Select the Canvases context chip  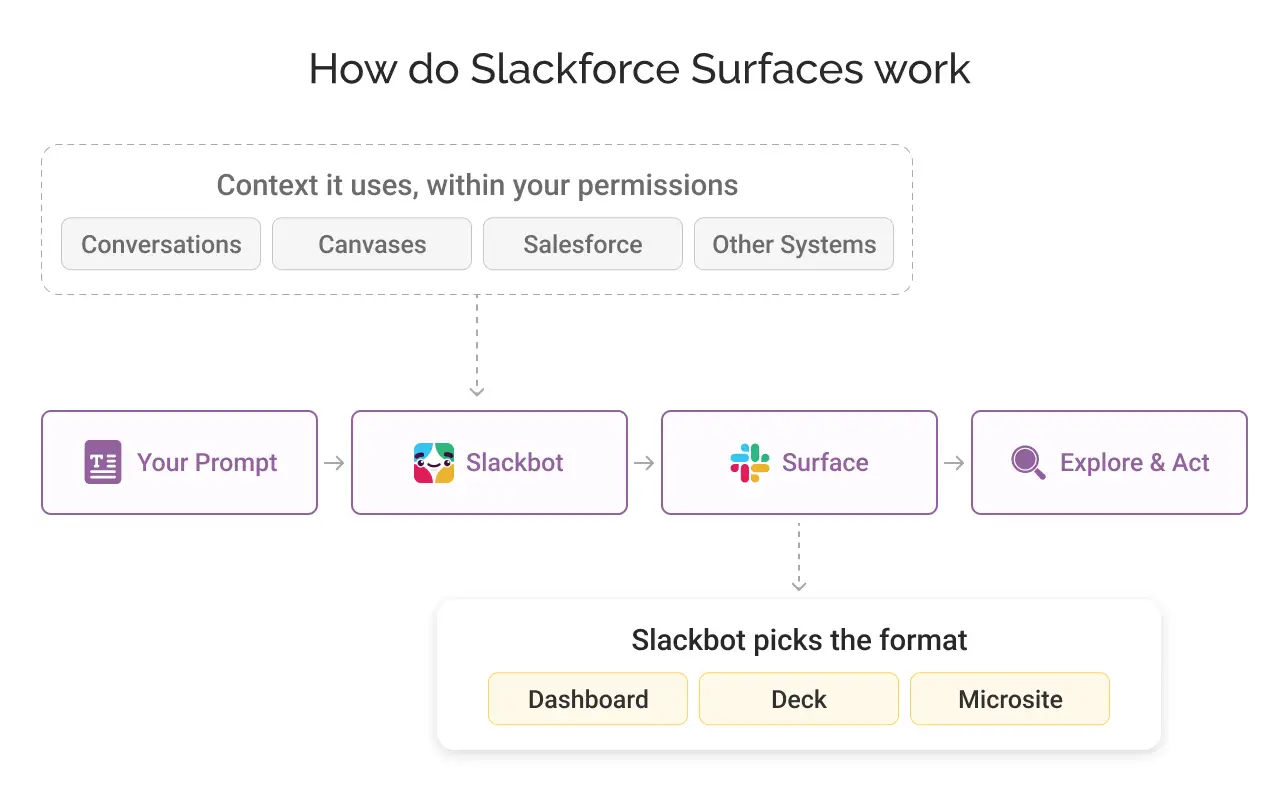[372, 244]
